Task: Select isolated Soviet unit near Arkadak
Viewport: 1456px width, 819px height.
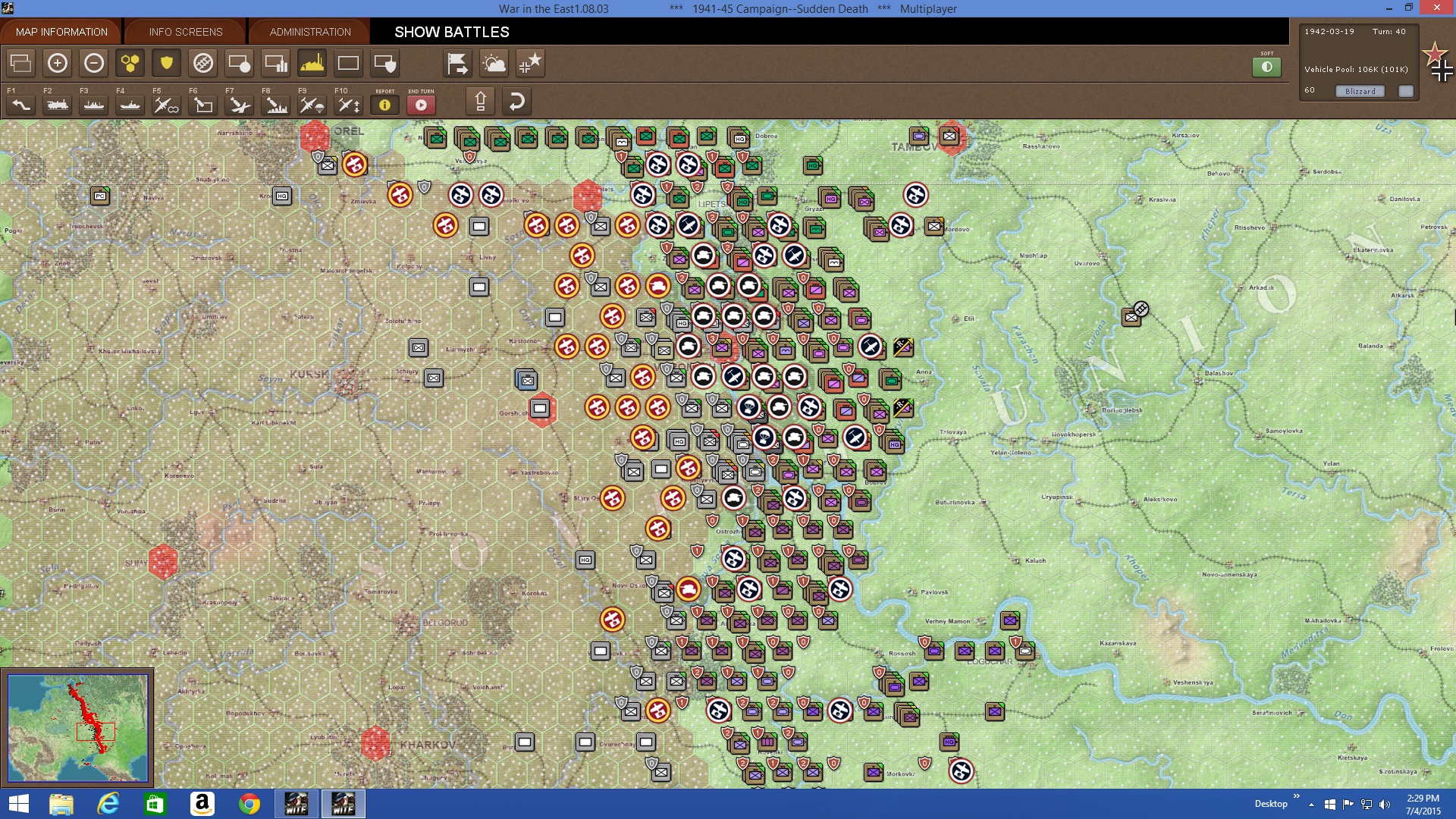Action: coord(1133,315)
